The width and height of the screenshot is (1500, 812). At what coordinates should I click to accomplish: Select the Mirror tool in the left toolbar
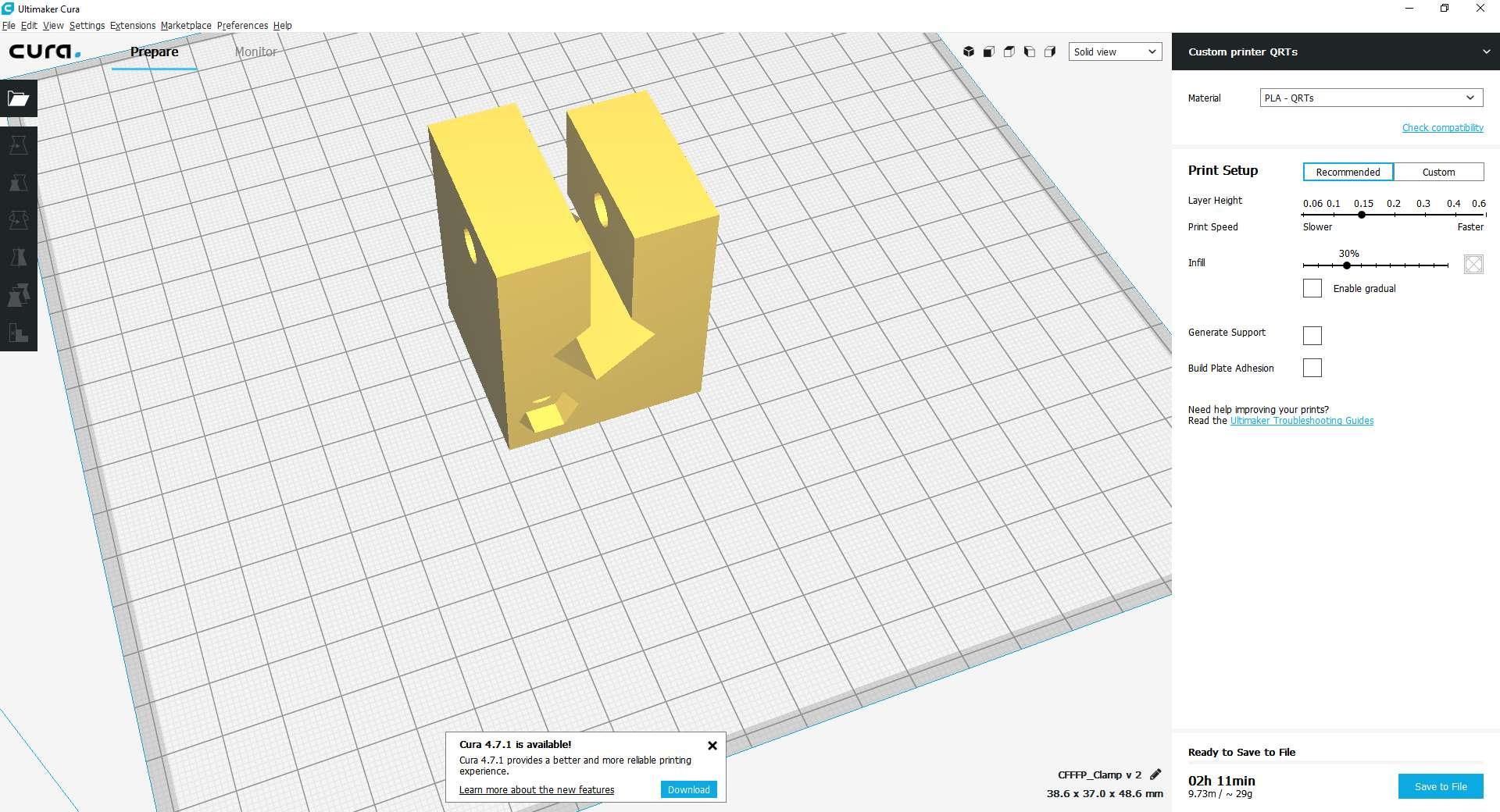point(19,258)
